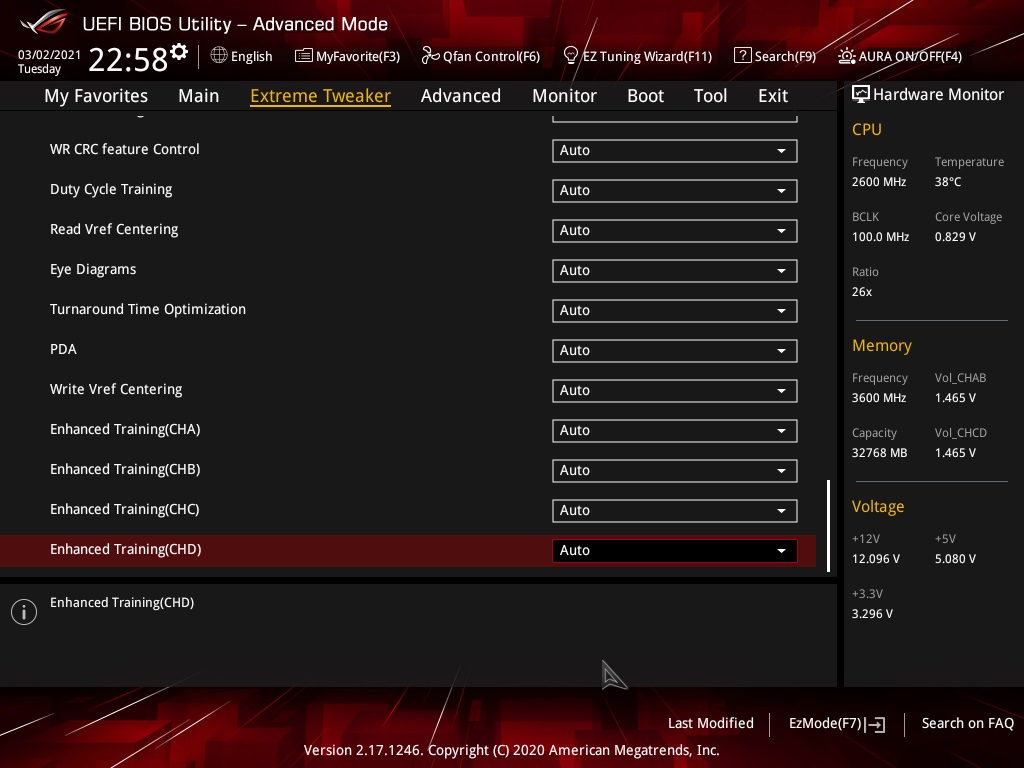The height and width of the screenshot is (768, 1024).
Task: Click the English language button
Action: click(251, 56)
